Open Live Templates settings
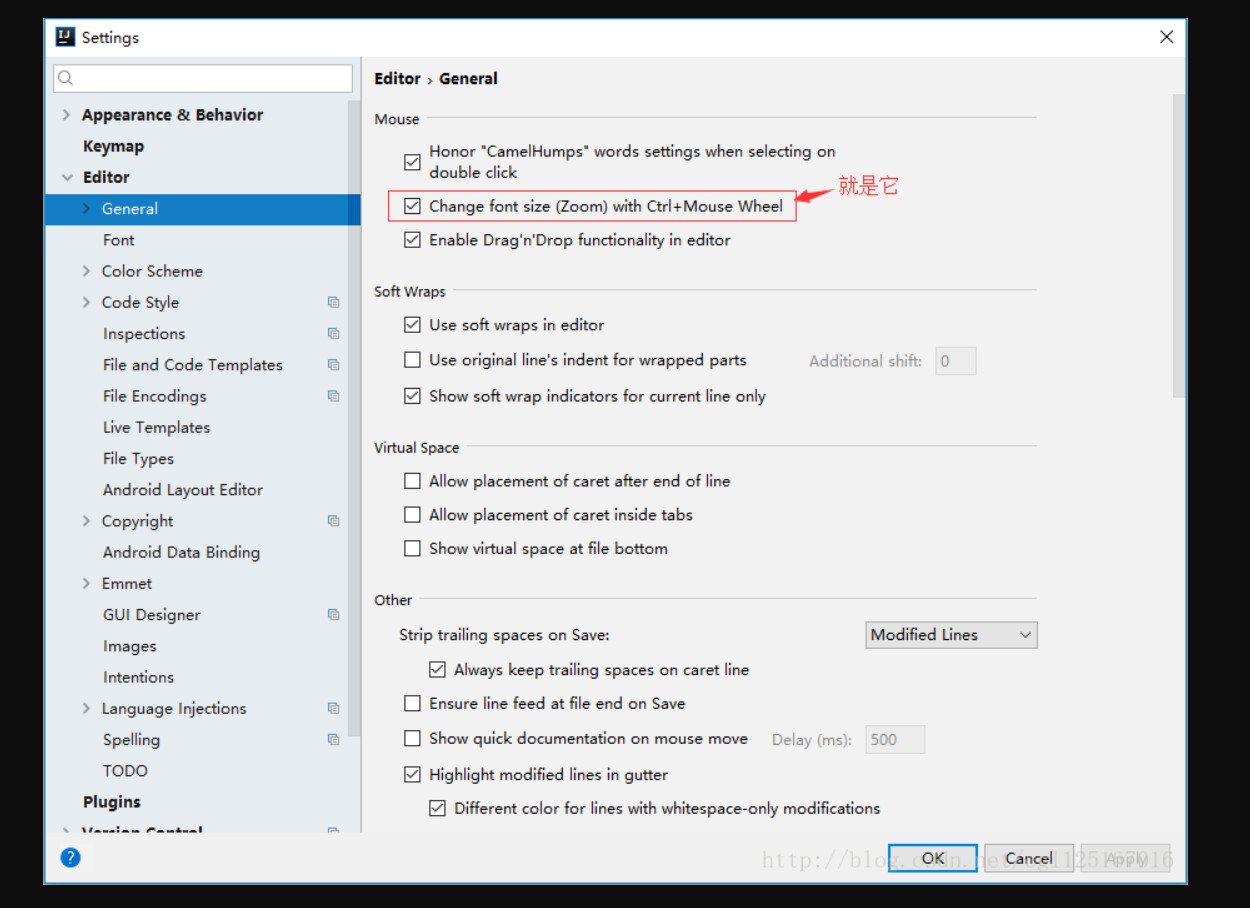The image size is (1250, 908). [x=156, y=427]
